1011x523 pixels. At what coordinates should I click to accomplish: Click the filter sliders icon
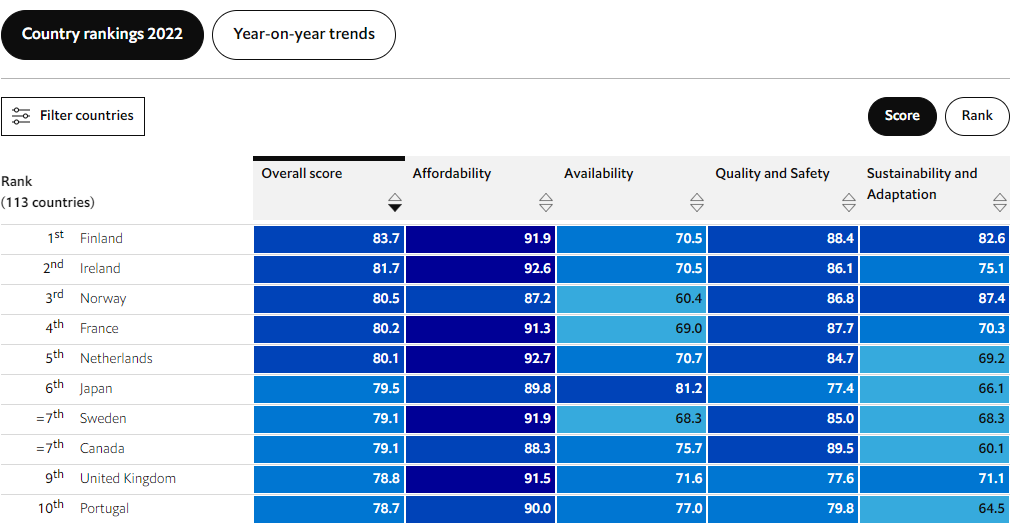(21, 116)
